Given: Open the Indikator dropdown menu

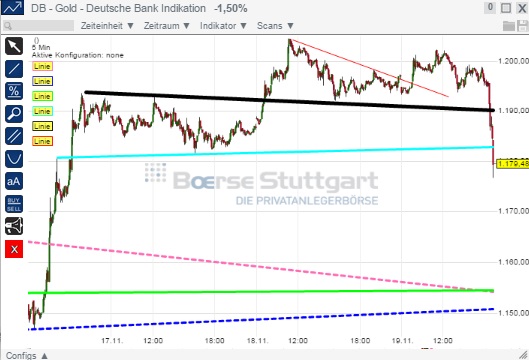Looking at the screenshot, I should click(x=223, y=26).
